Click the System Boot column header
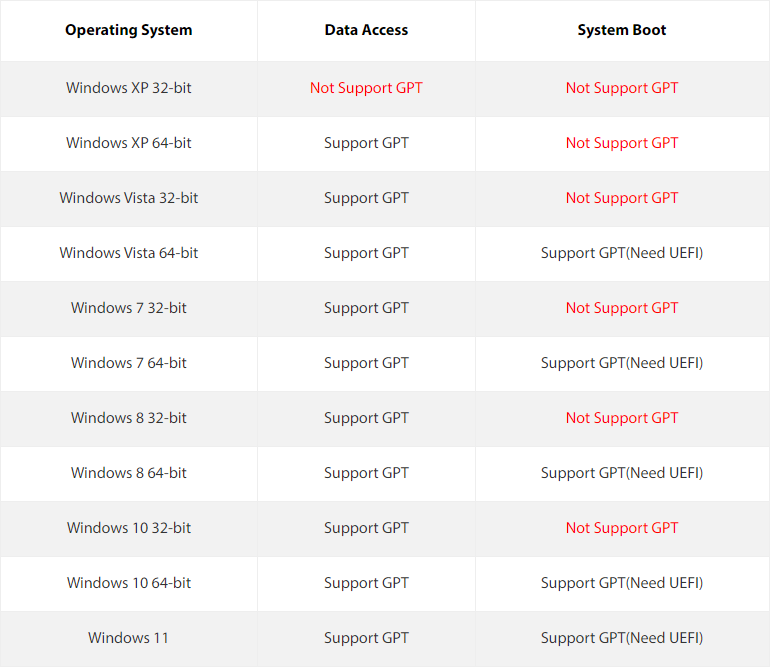The image size is (772, 669). point(621,30)
